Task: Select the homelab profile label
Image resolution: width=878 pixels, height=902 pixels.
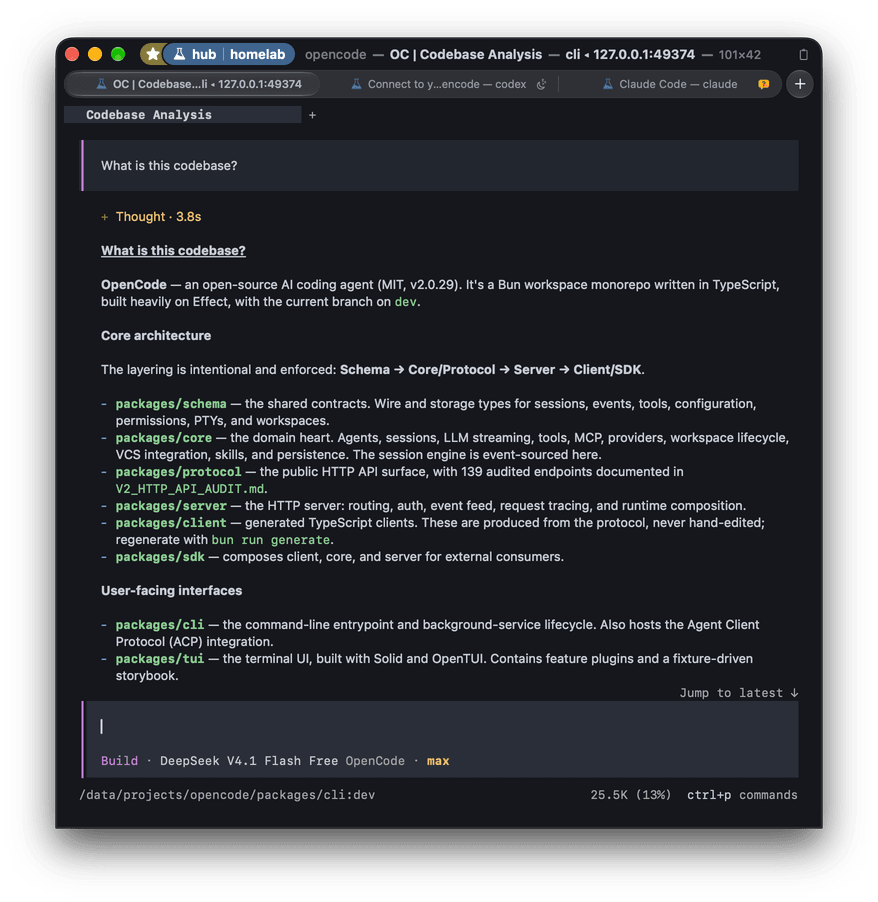Action: [x=257, y=54]
